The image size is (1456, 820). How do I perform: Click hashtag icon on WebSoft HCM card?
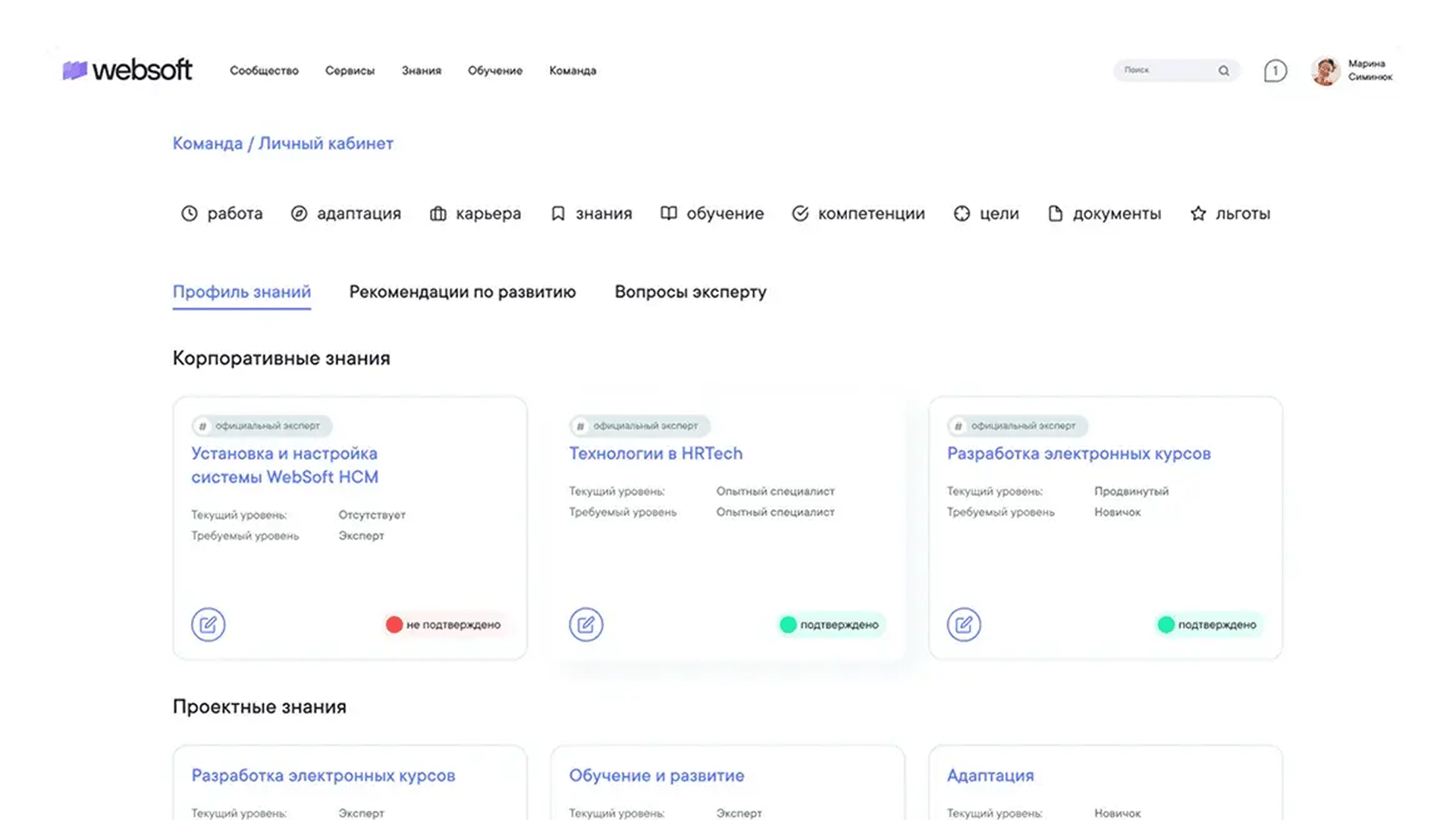[202, 426]
